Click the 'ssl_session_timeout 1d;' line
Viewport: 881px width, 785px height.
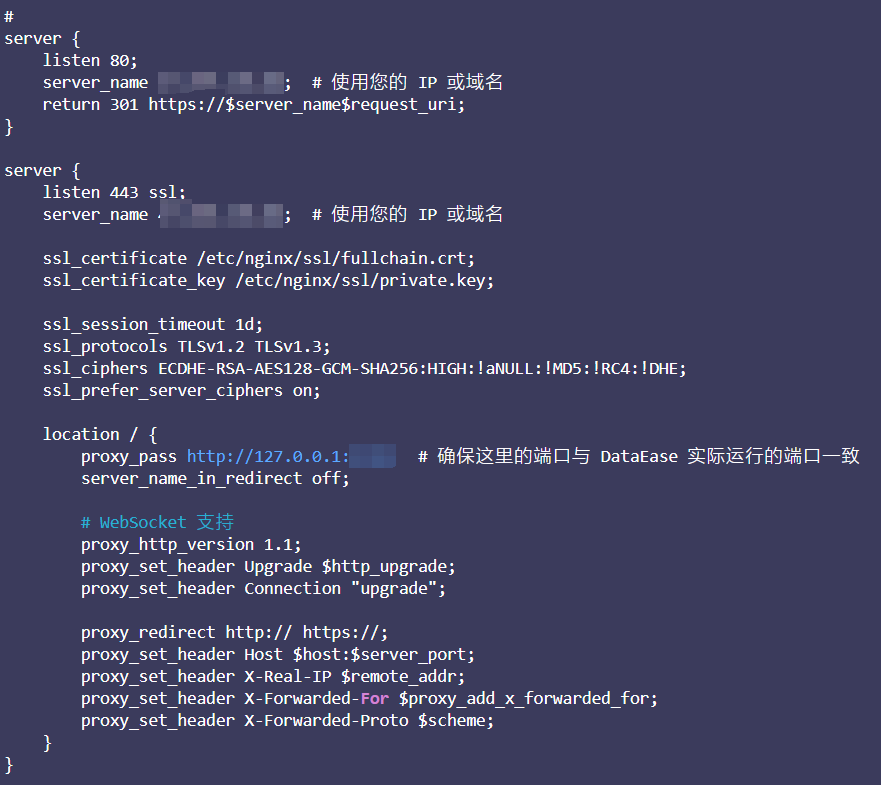(152, 324)
